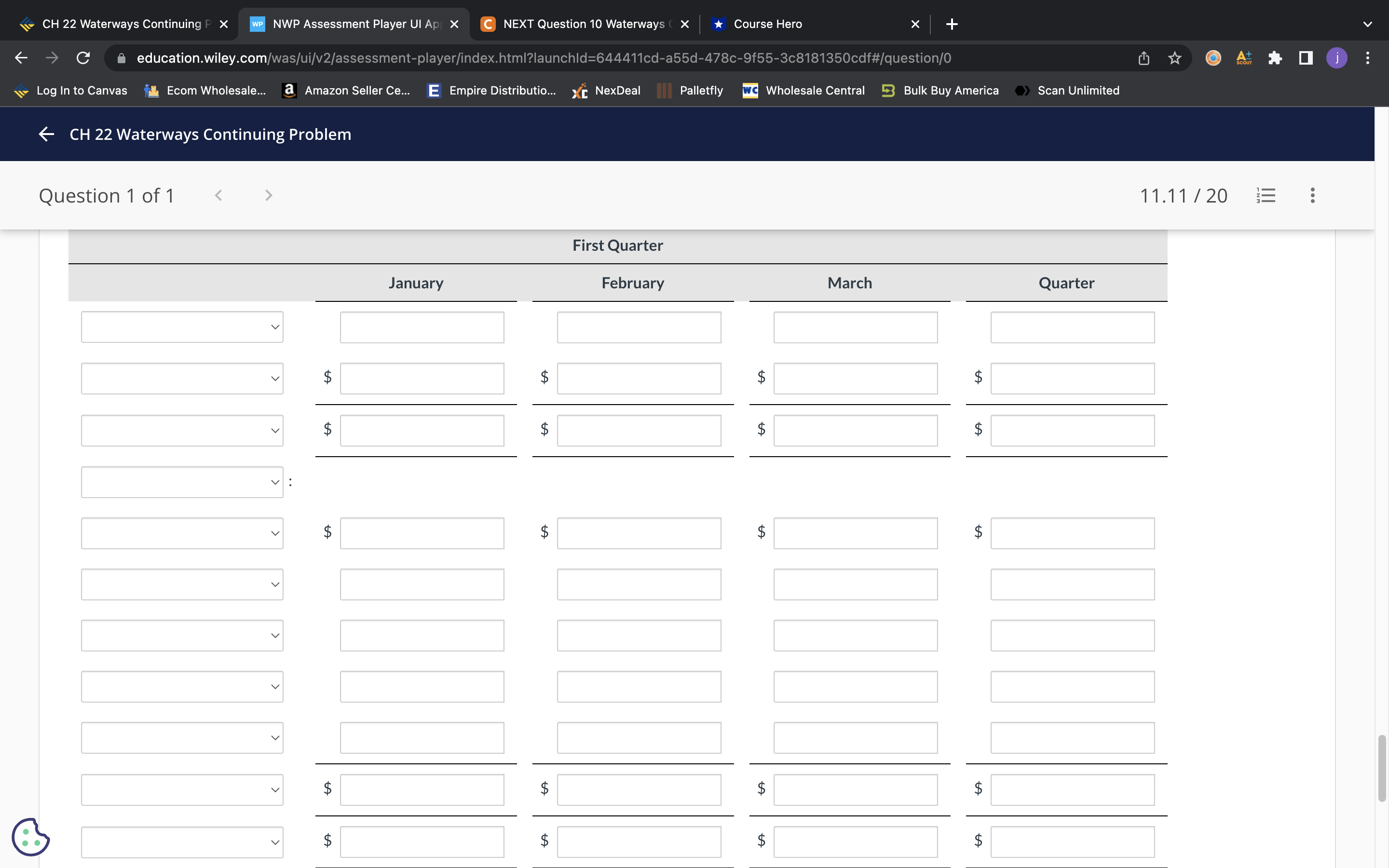The image size is (1389, 868).
Task: Go to previous question with left chevron
Action: coord(218,196)
